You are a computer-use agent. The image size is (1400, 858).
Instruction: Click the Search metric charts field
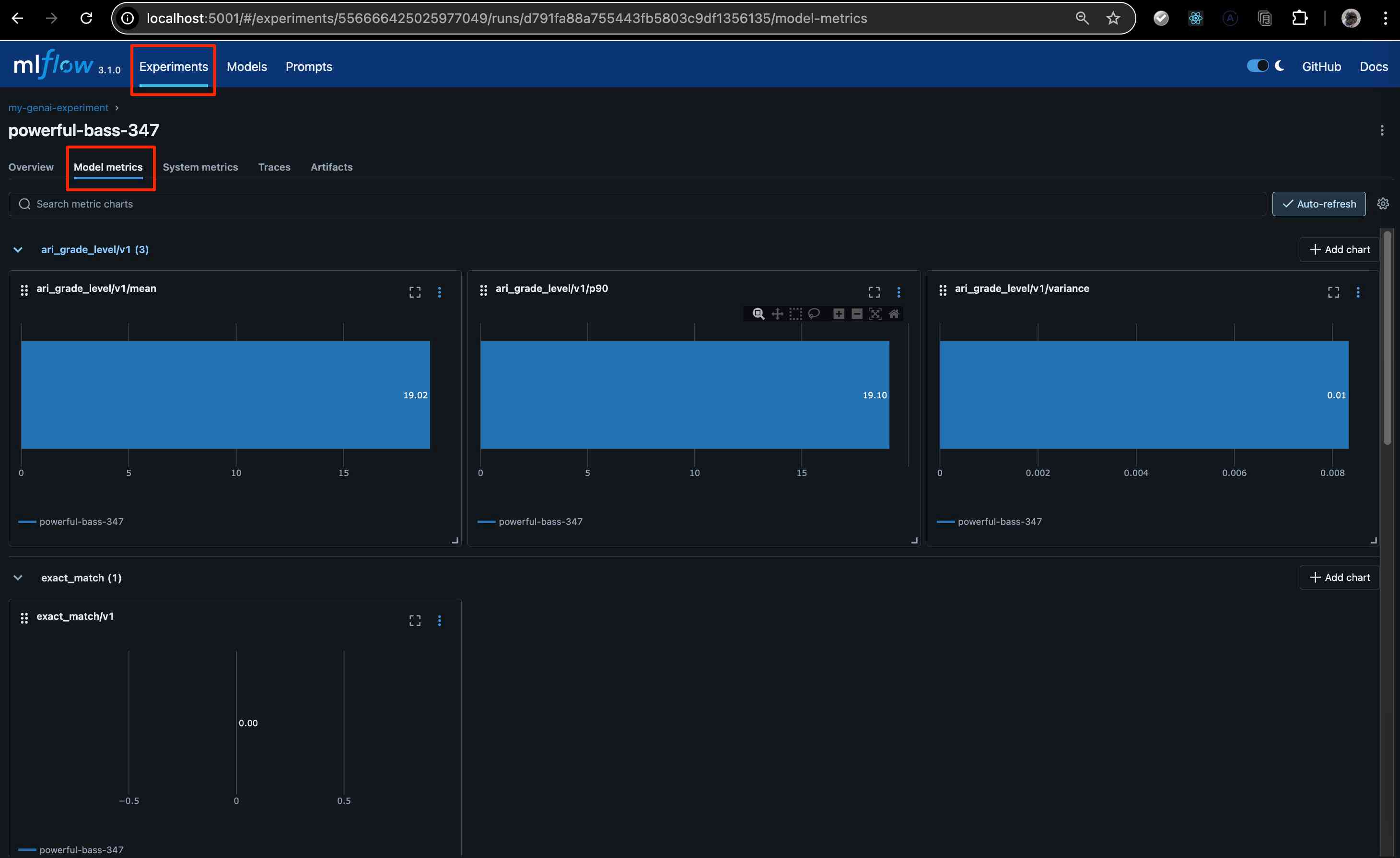coord(636,204)
